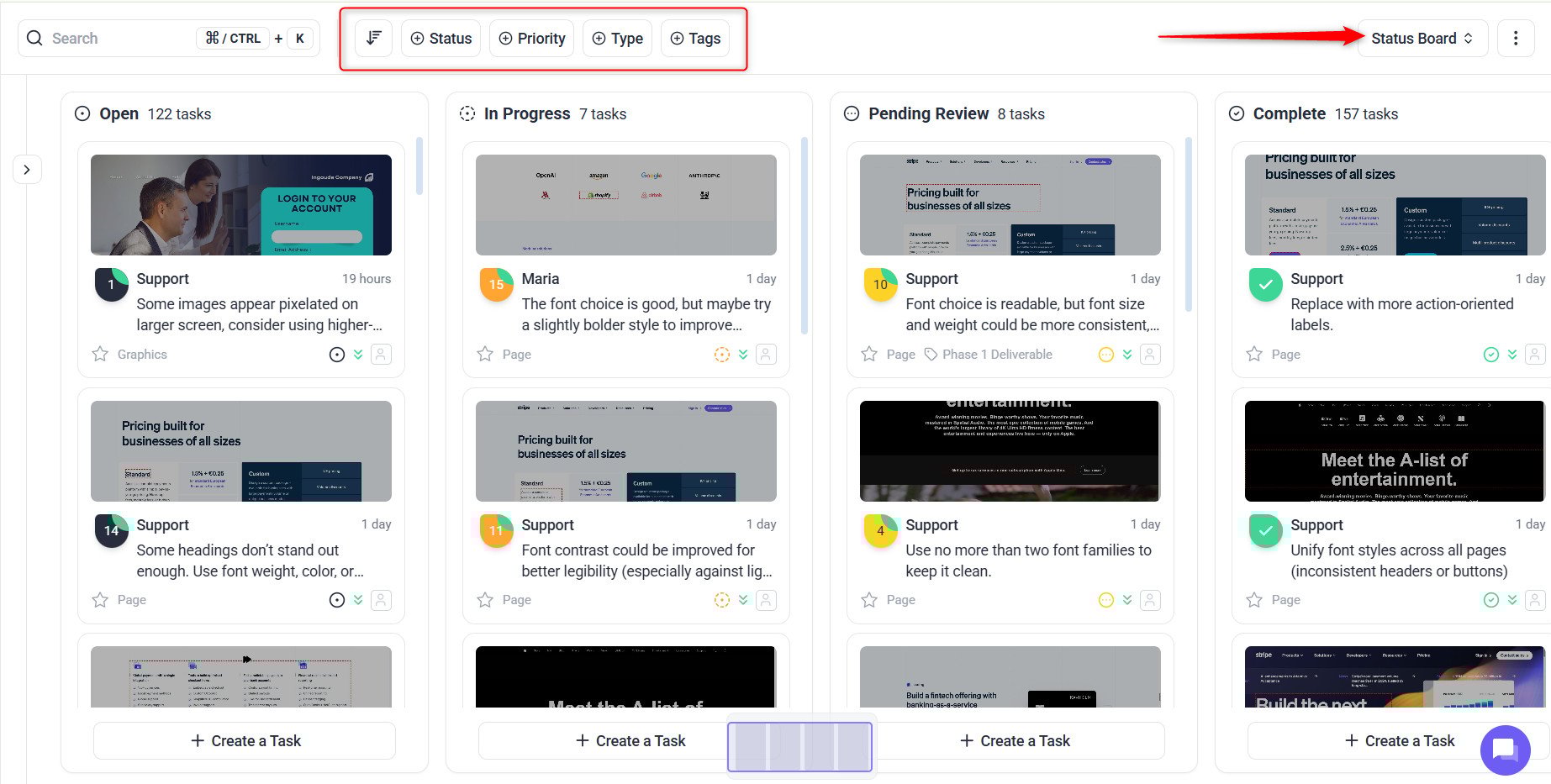
Task: Click the sort order icon in filter bar
Action: 374,39
